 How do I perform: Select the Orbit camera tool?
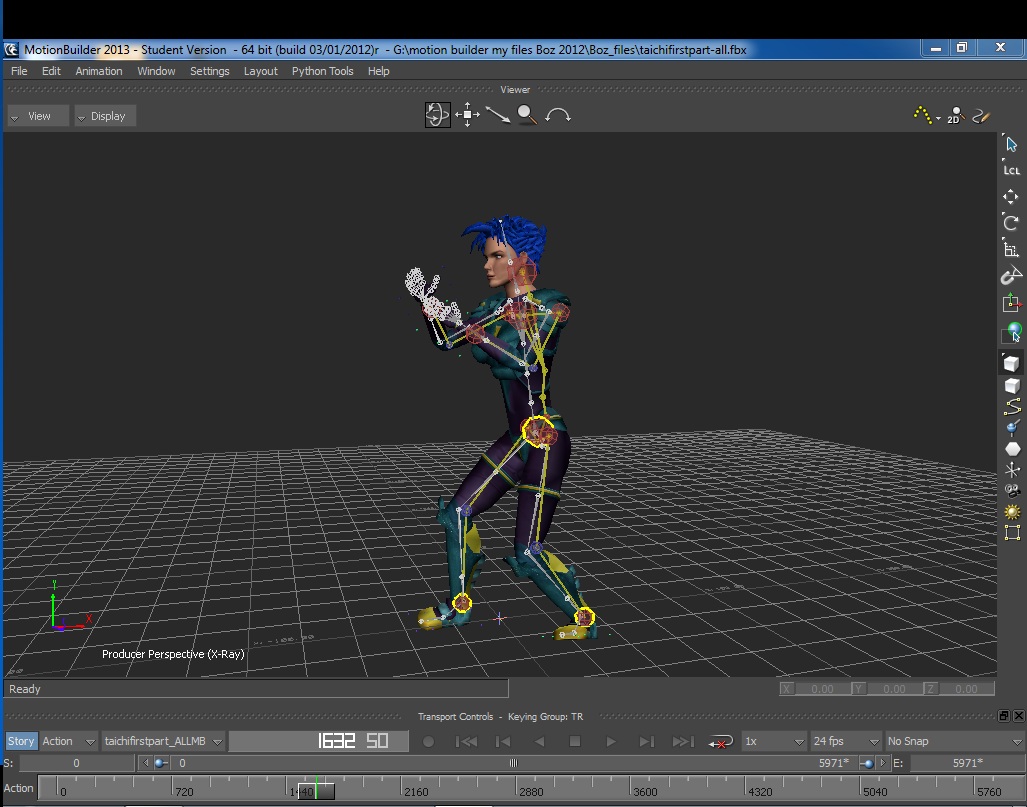(437, 115)
